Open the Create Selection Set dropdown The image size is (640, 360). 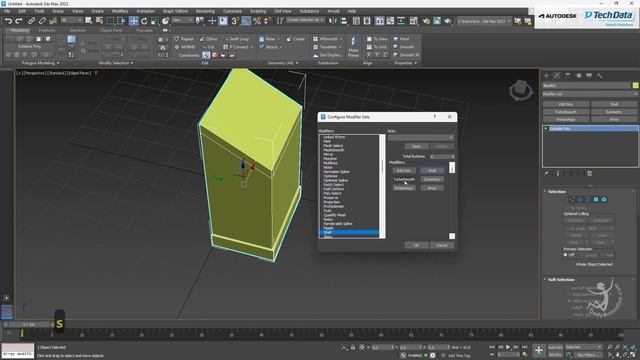305,20
